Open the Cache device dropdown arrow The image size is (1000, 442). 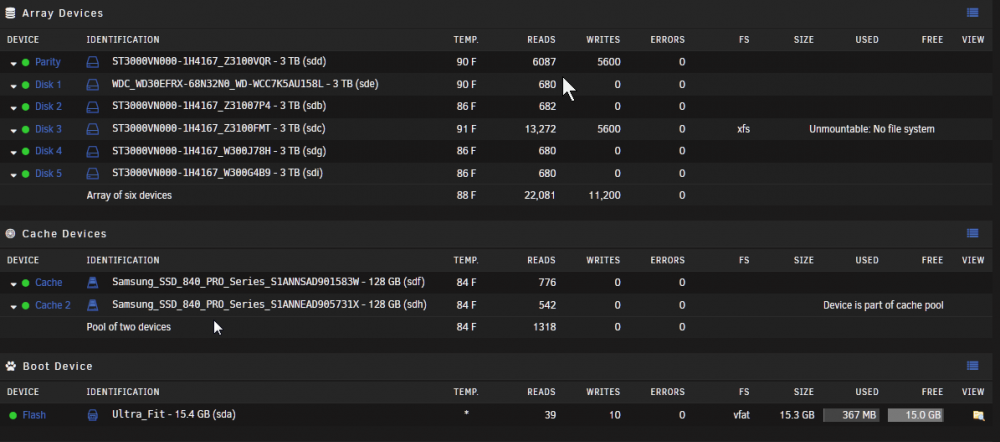(x=13, y=284)
